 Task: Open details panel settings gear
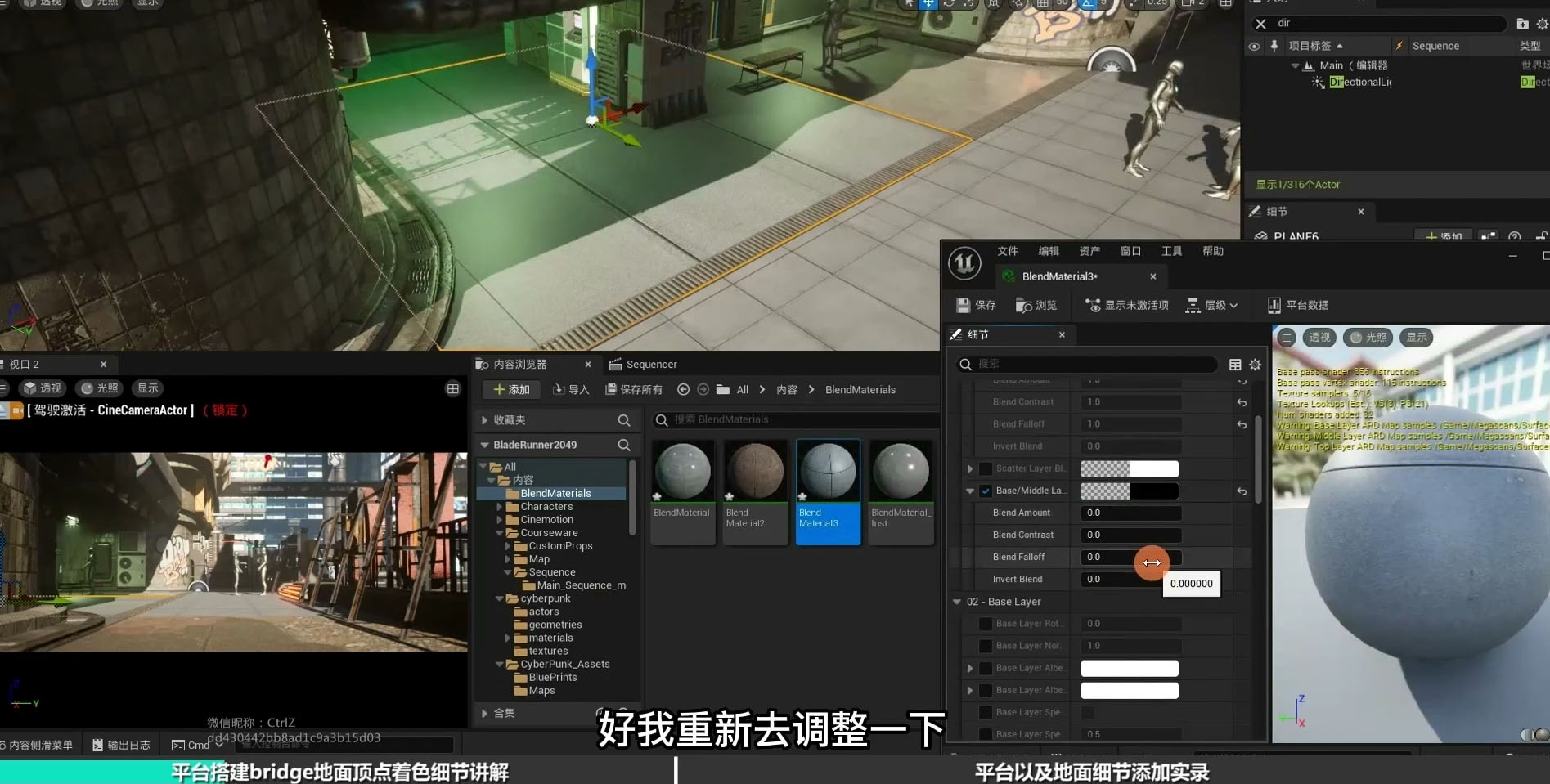click(1255, 365)
